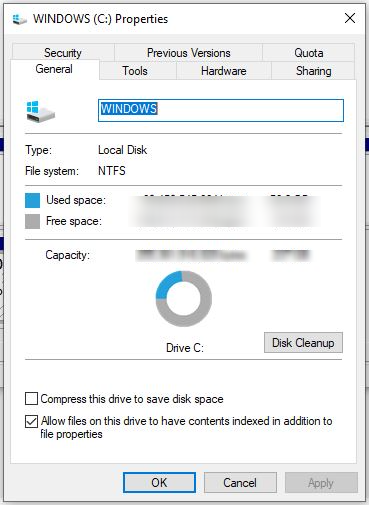
Task: Click the disk usage donut chart
Action: tap(184, 299)
